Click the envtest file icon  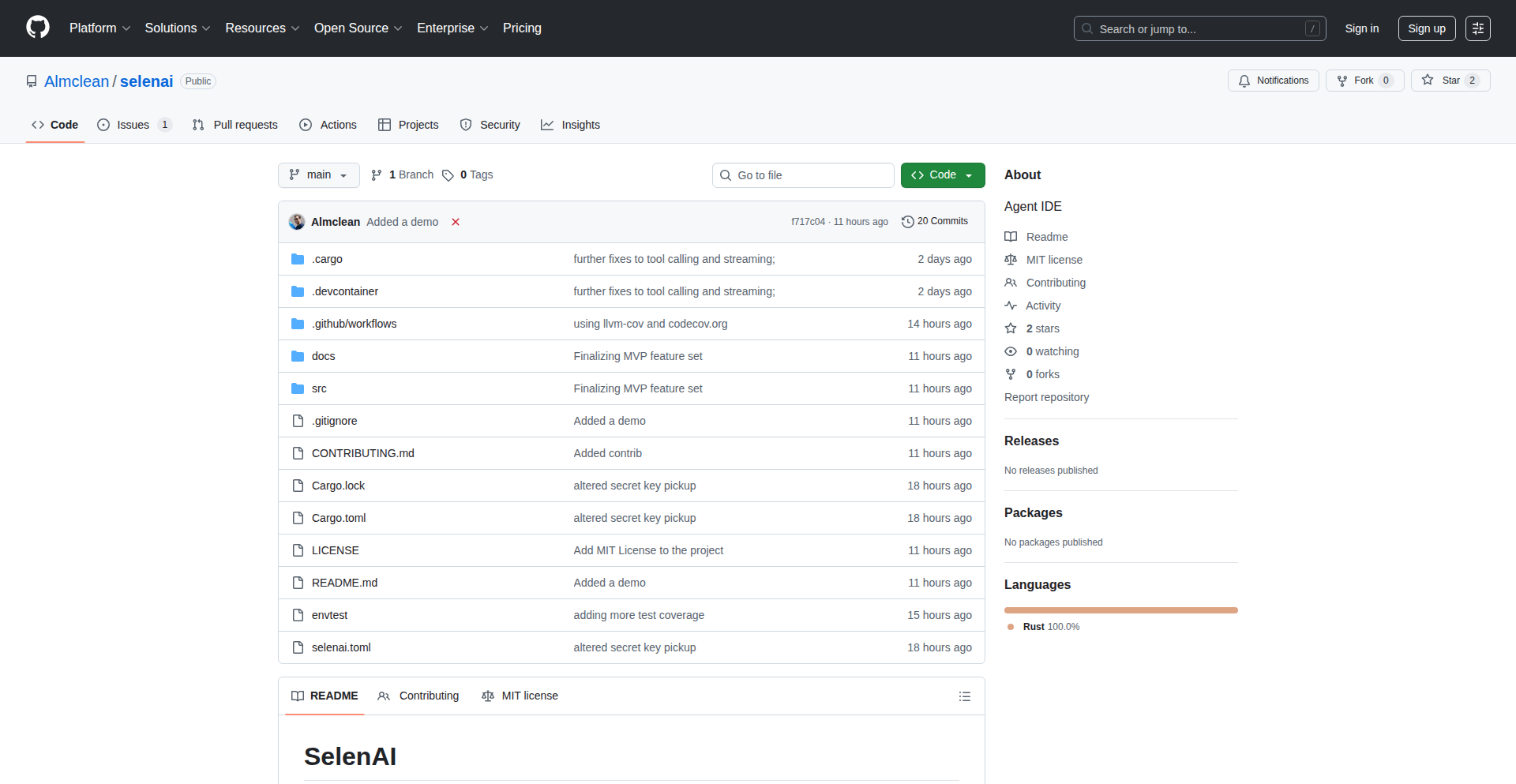coord(298,615)
